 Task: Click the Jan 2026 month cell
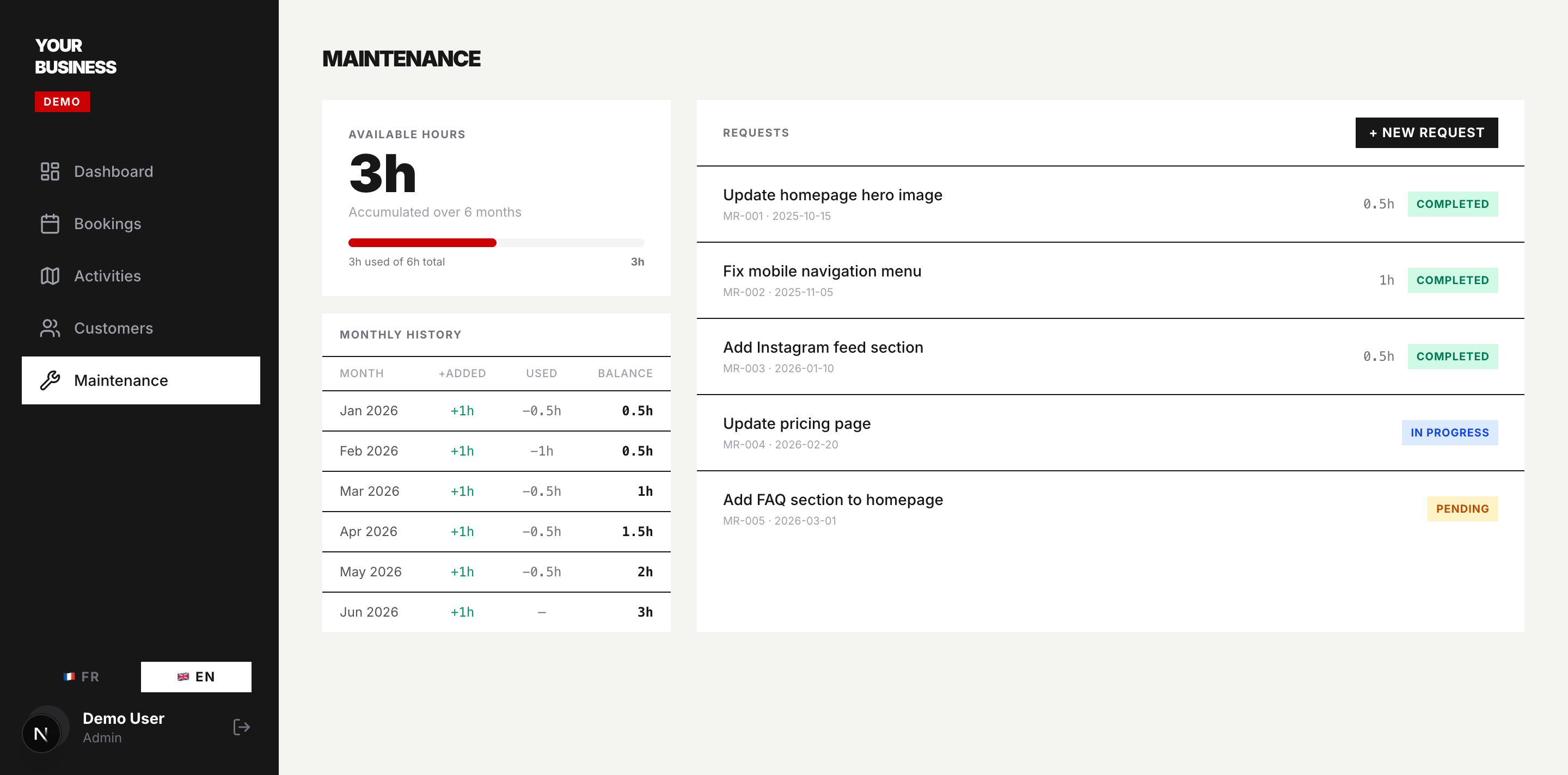pyautogui.click(x=369, y=410)
